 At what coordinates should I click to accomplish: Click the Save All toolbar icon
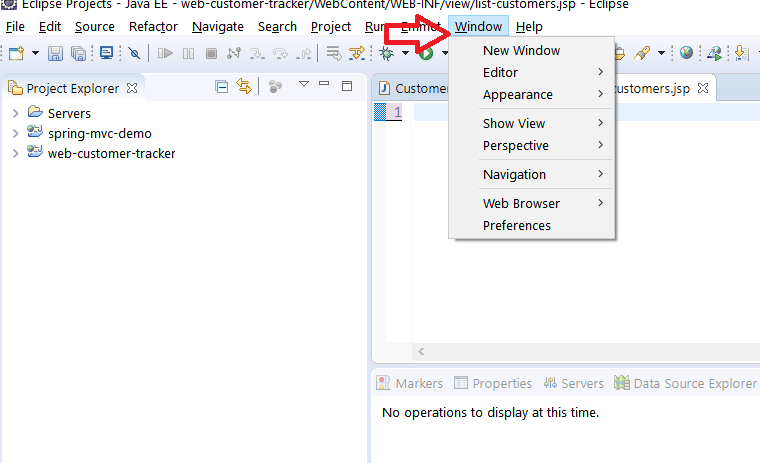pos(78,53)
